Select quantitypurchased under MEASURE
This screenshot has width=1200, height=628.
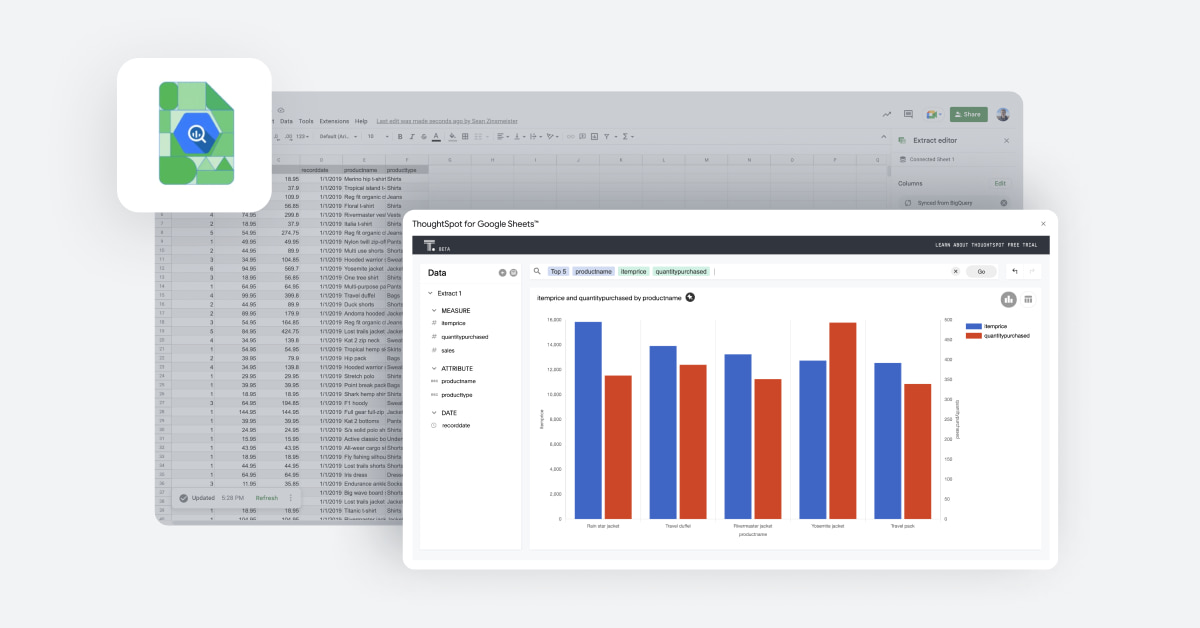click(x=465, y=337)
